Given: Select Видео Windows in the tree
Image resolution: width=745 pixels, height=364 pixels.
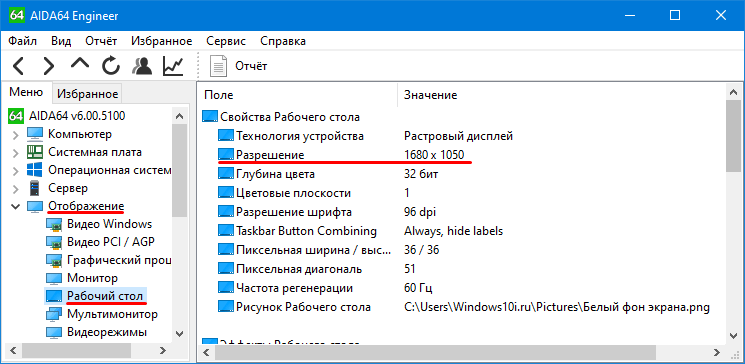Looking at the screenshot, I should 109,224.
